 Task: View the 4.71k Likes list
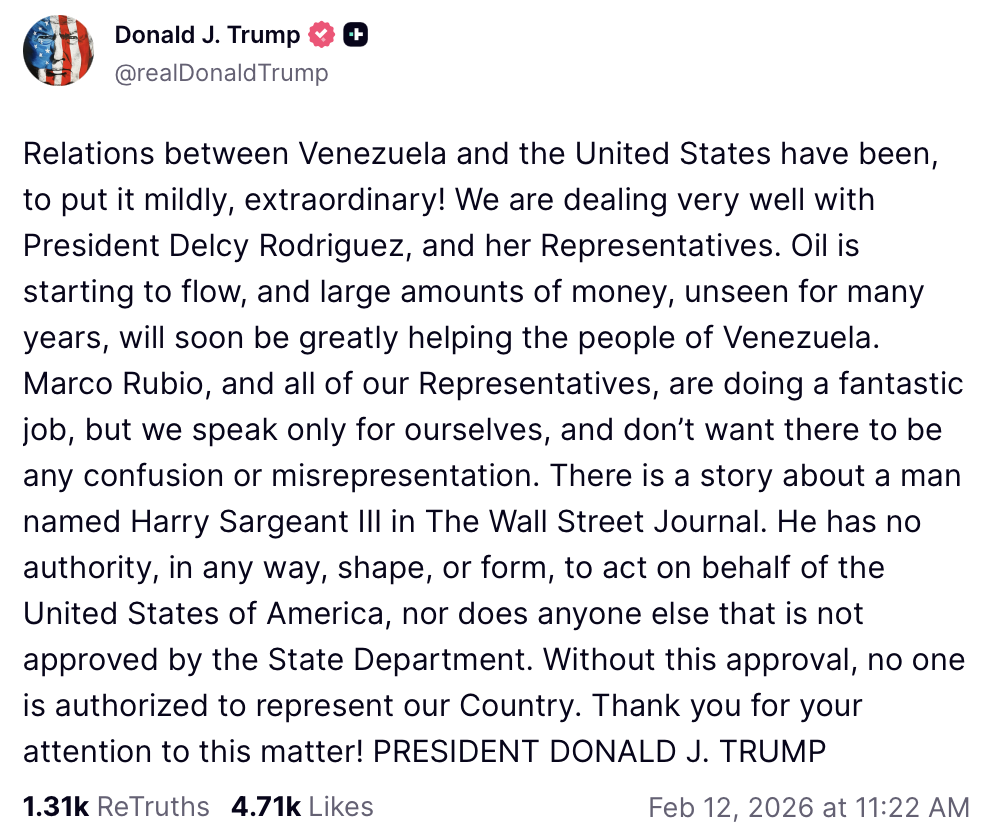click(302, 807)
